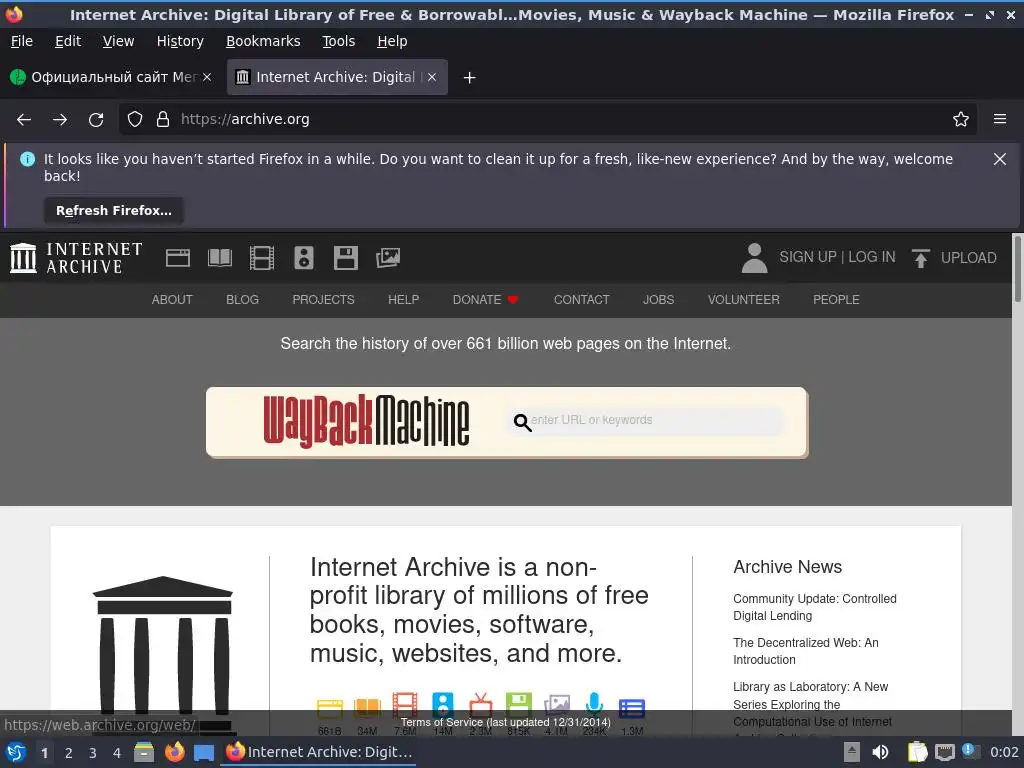Close the Internet Archive tab
Screen dimensions: 1024x768
pos(432,77)
